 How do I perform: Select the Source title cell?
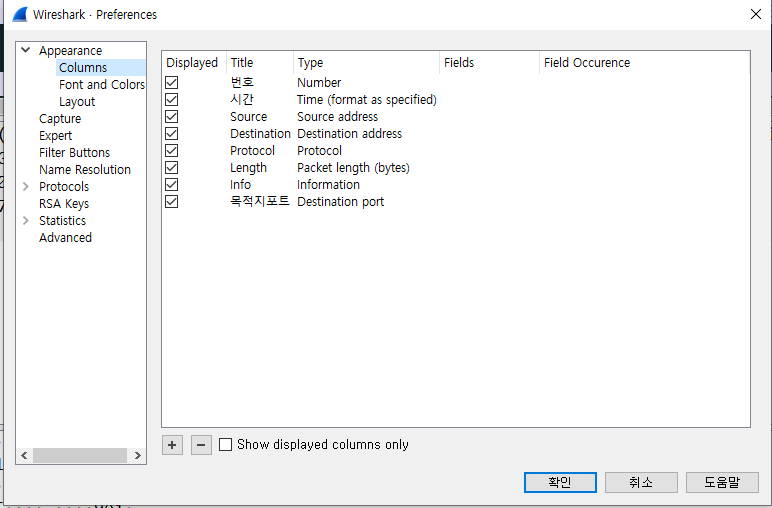tap(249, 117)
